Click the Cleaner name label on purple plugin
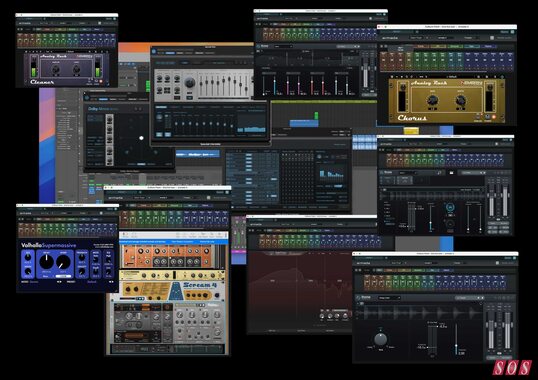 (x=42, y=82)
